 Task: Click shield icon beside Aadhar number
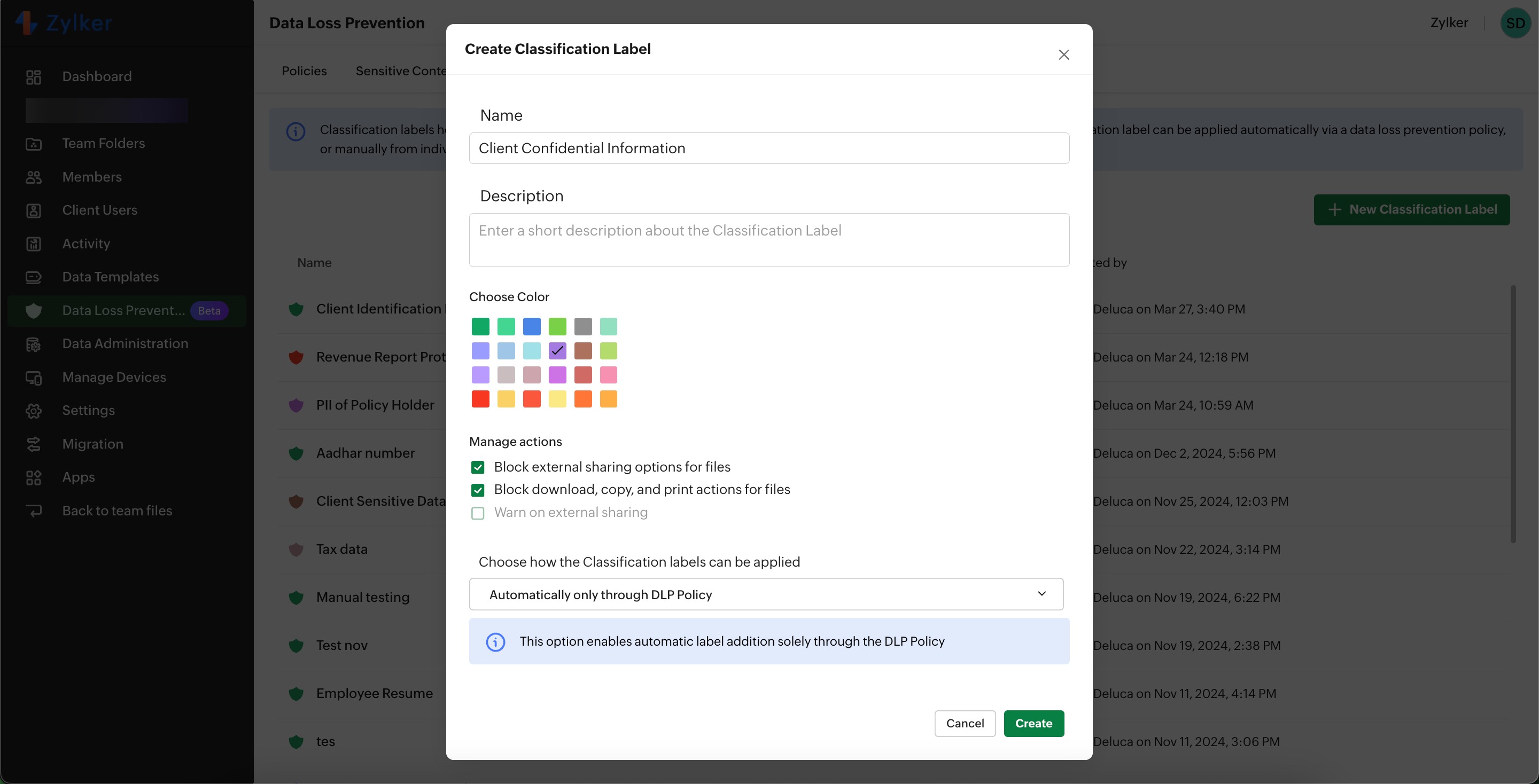point(296,453)
